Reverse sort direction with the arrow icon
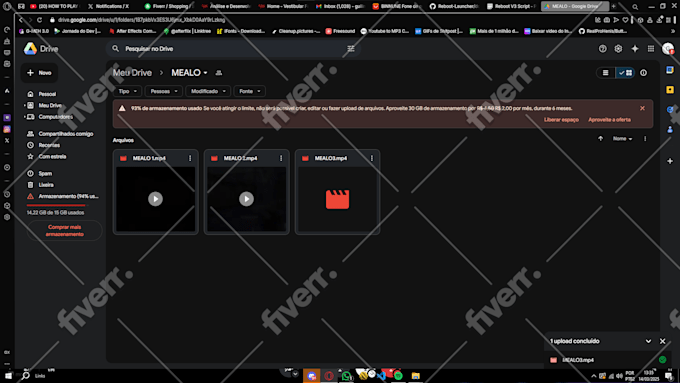Image resolution: width=680 pixels, height=383 pixels. (x=600, y=139)
